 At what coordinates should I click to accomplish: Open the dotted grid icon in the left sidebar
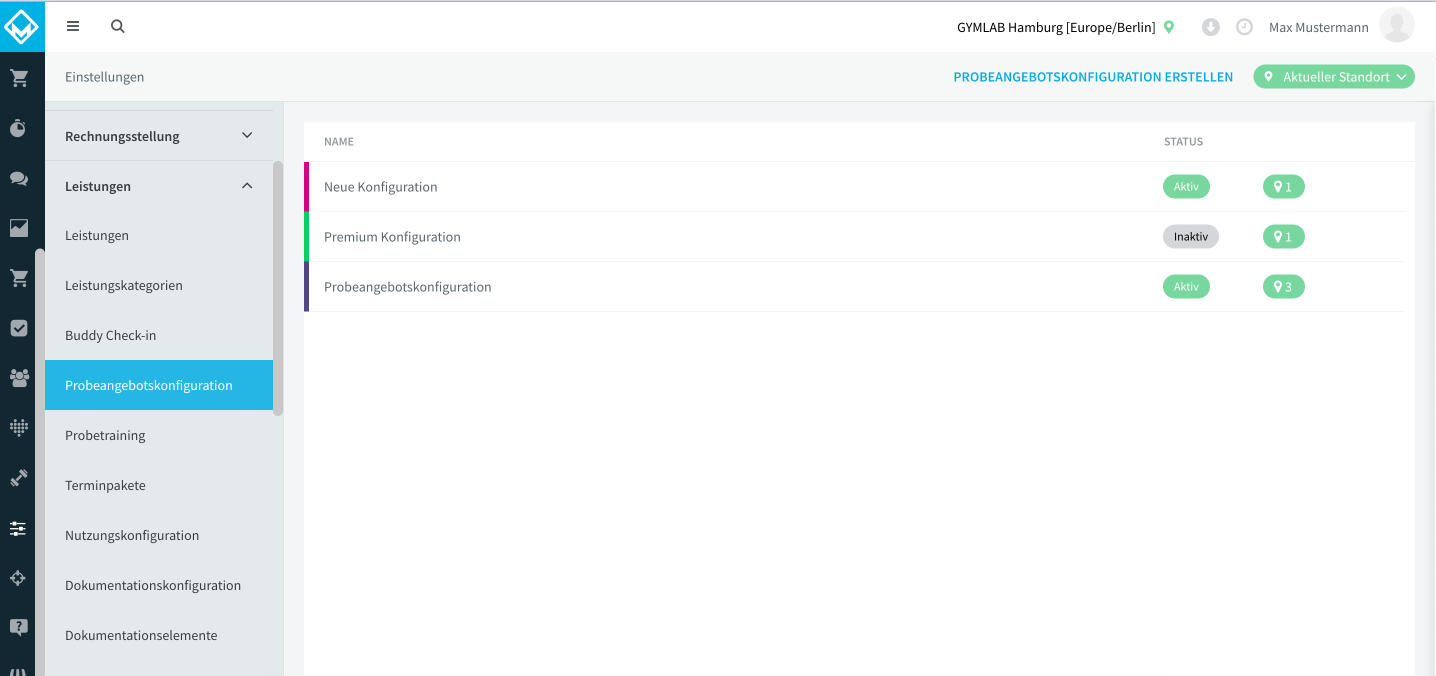tap(18, 428)
